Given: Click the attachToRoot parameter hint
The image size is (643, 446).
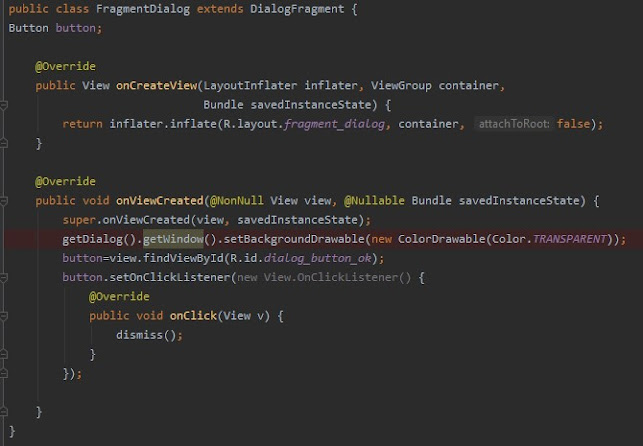Looking at the screenshot, I should [514, 124].
